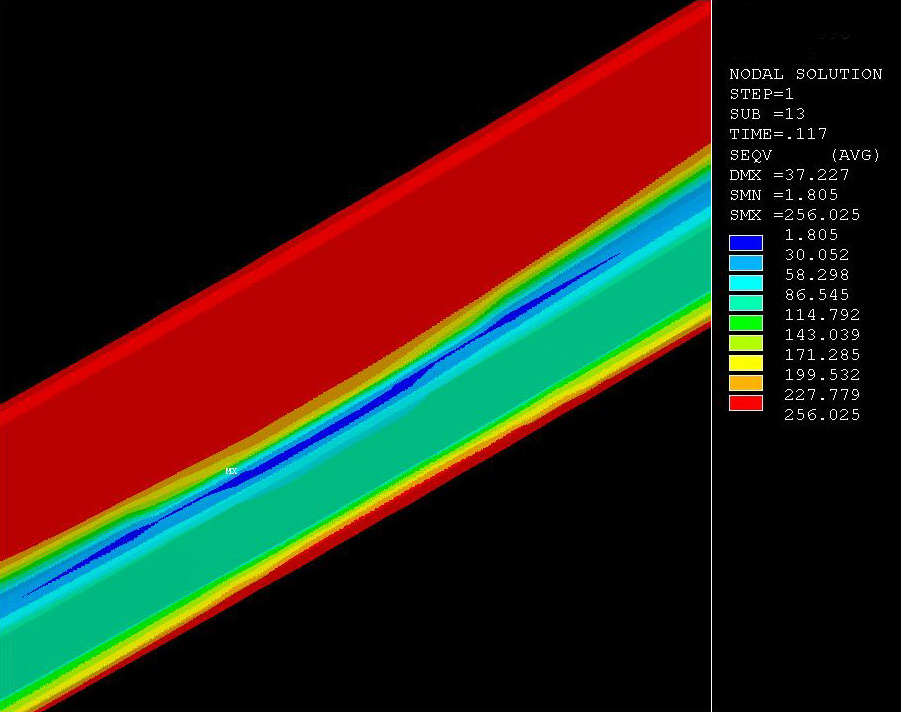Click the dark blue legend swatch
The image size is (901, 712).
[746, 242]
